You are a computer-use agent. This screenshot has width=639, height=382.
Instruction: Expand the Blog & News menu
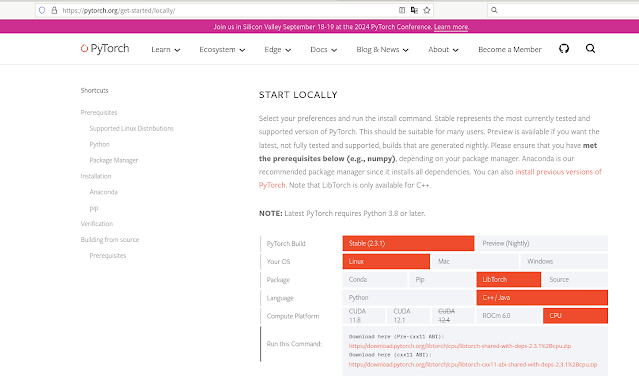pyautogui.click(x=382, y=49)
